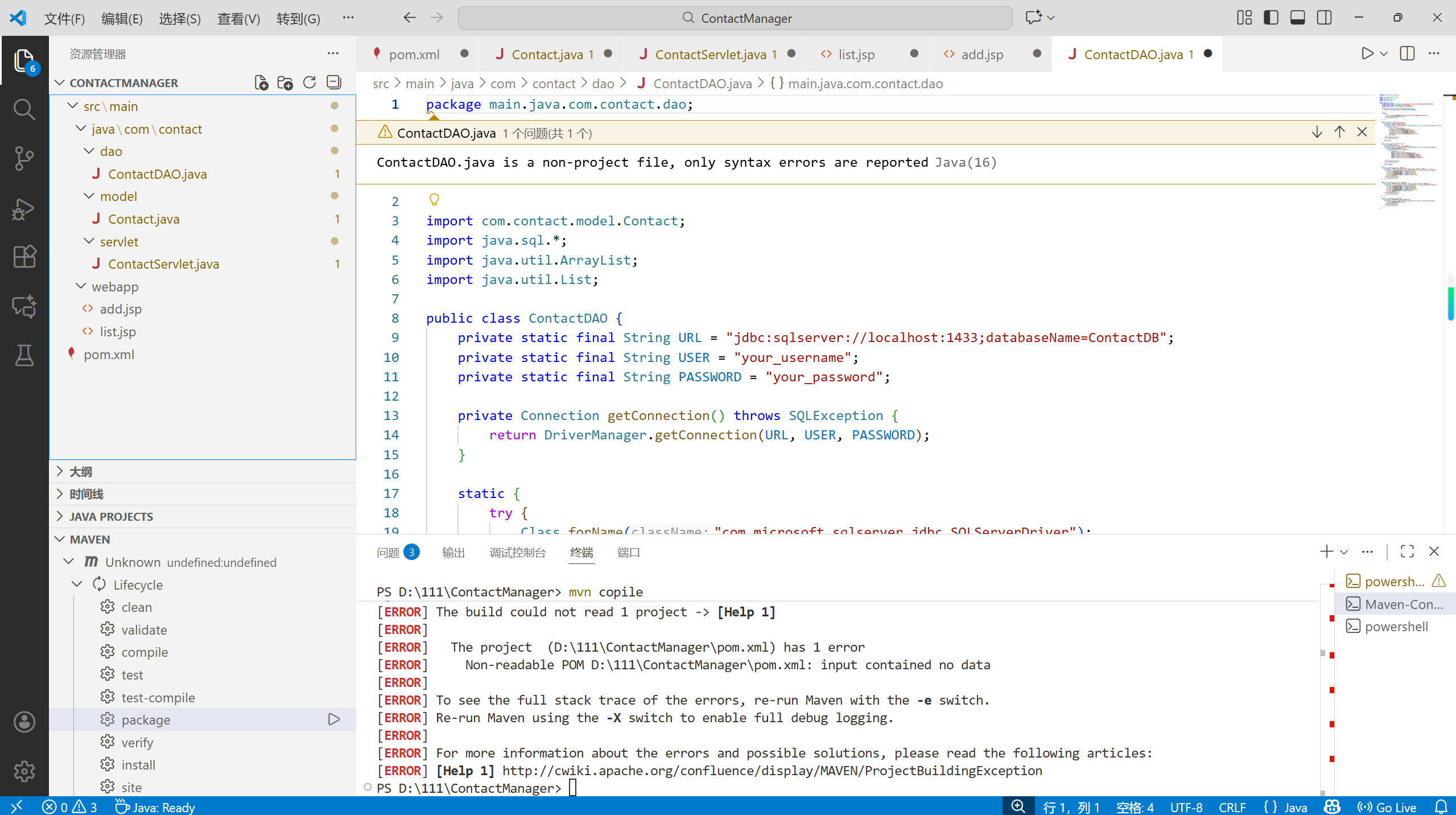Run the package Maven lifecycle goal
Image resolution: width=1456 pixels, height=815 pixels.
pyautogui.click(x=334, y=719)
